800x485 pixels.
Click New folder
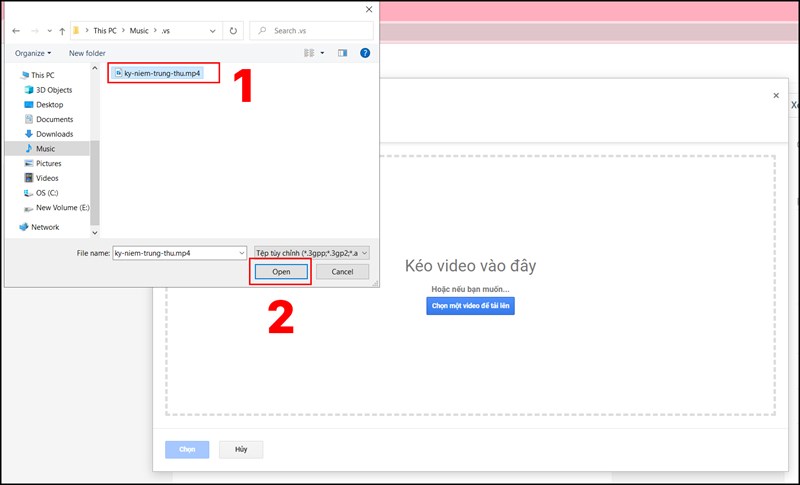click(x=87, y=53)
